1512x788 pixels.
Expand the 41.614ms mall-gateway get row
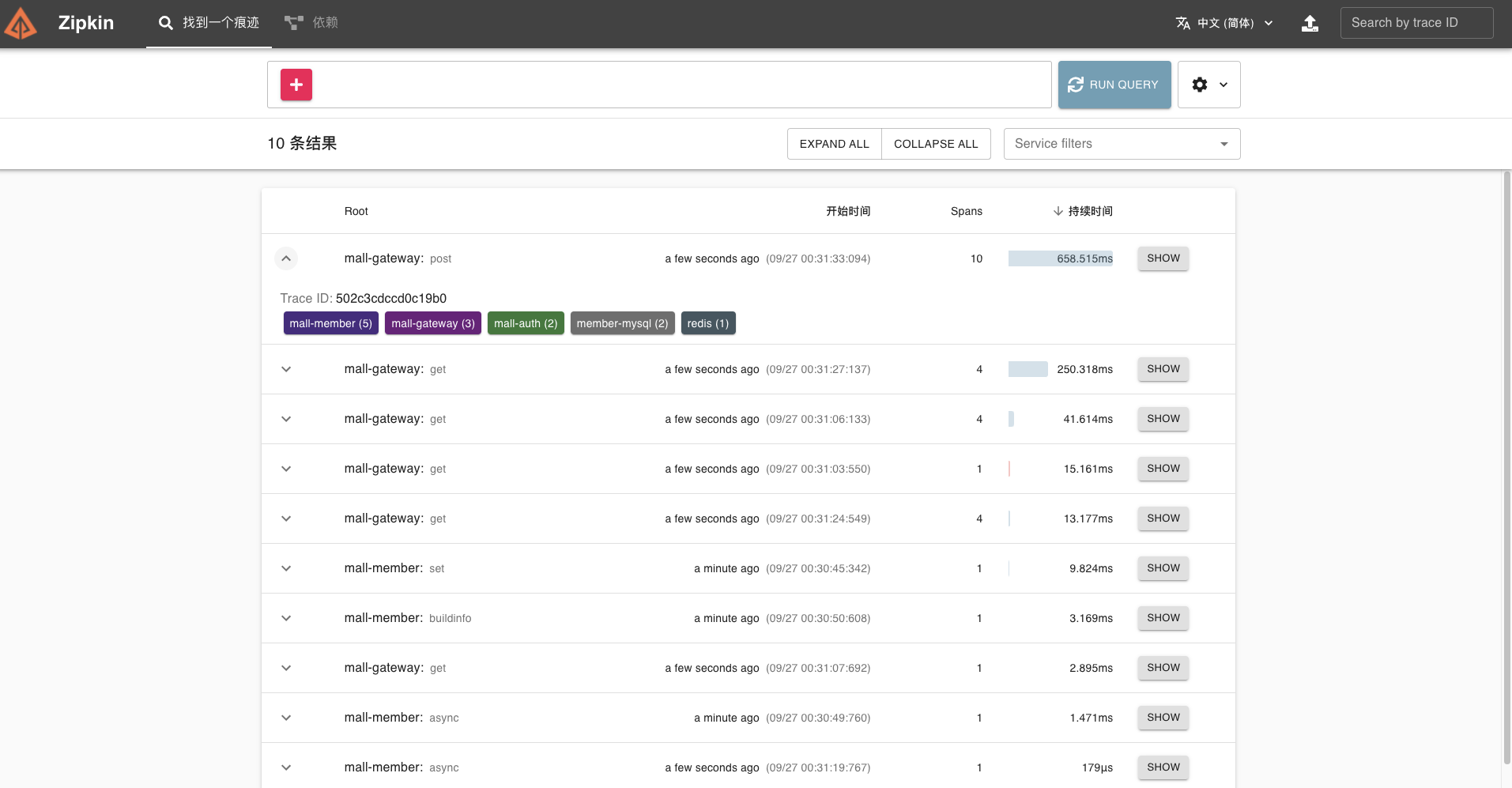(x=286, y=419)
